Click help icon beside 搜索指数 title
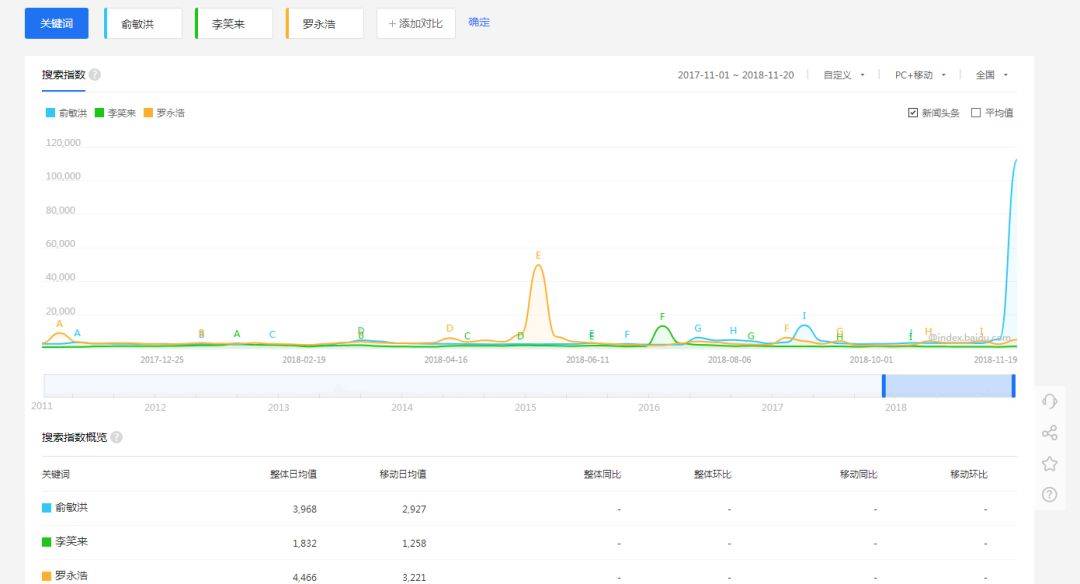Viewport: 1080px width, 584px height. [x=95, y=75]
